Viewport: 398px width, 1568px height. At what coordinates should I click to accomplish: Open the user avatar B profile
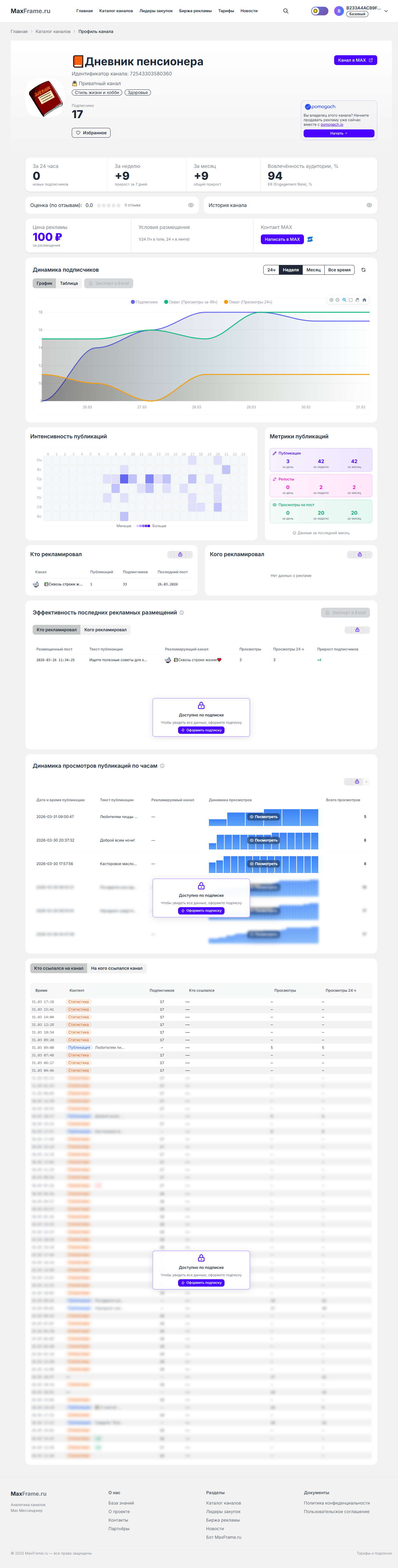tap(339, 11)
